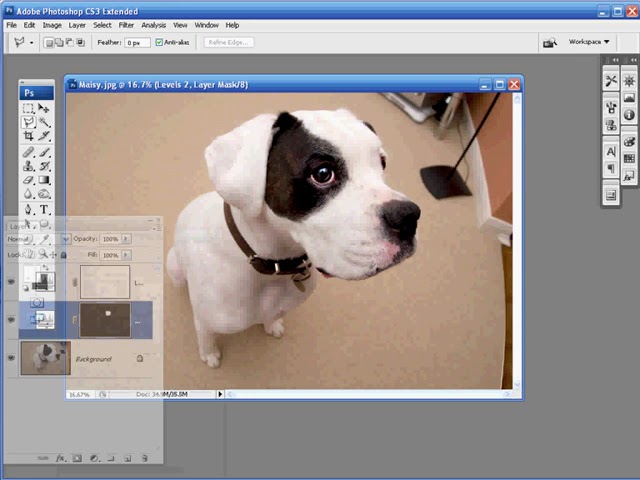Image resolution: width=640 pixels, height=480 pixels.
Task: Choose Add to selection mode
Action: (x=59, y=42)
